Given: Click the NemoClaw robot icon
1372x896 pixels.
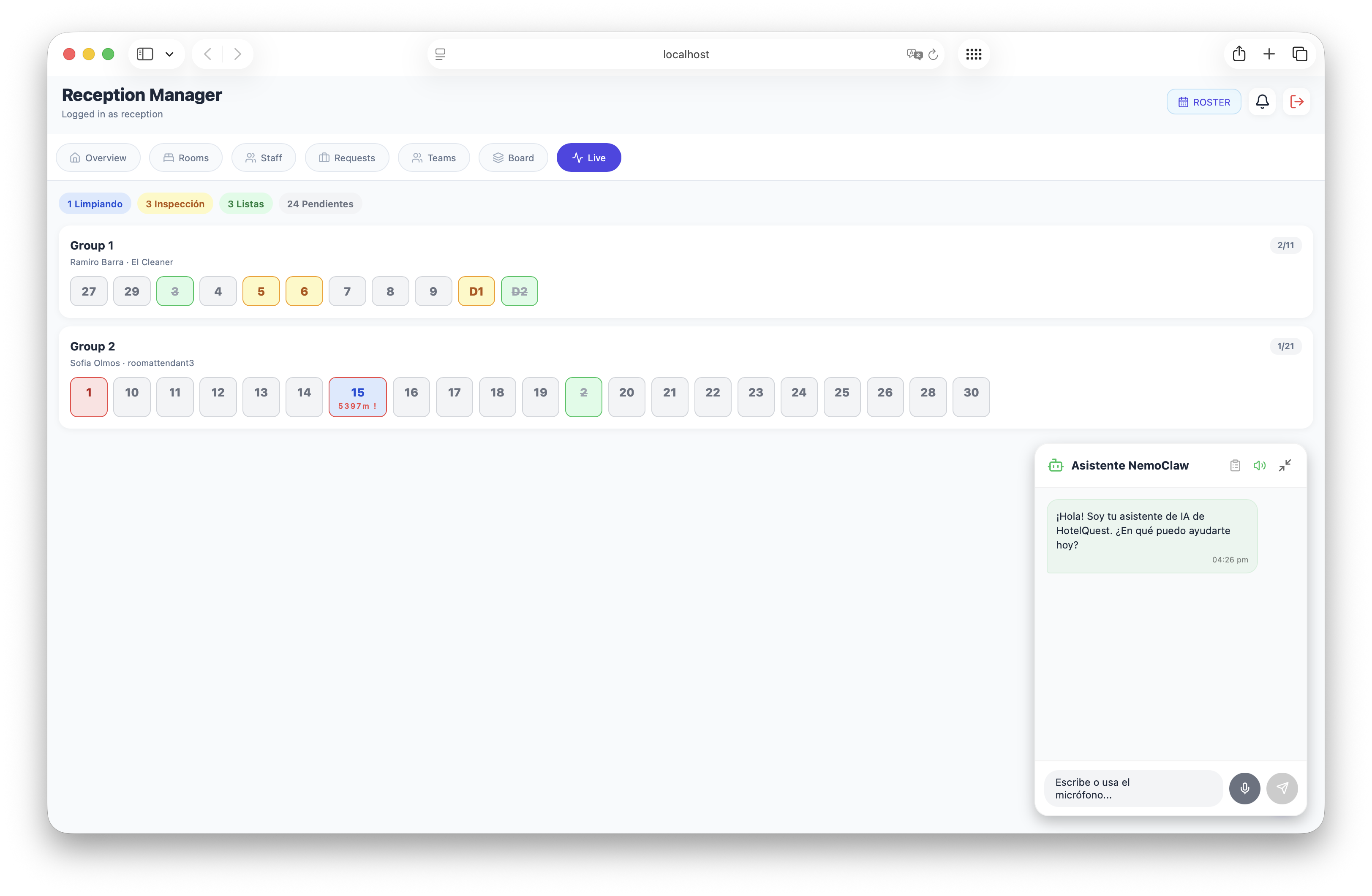Looking at the screenshot, I should pyautogui.click(x=1056, y=465).
